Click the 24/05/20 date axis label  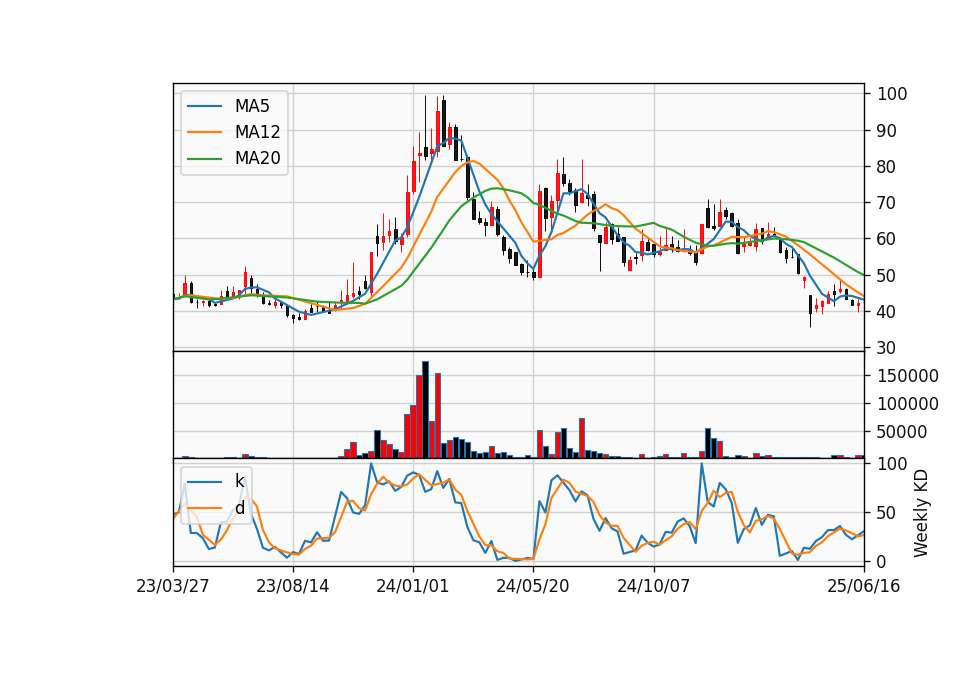coord(533,586)
